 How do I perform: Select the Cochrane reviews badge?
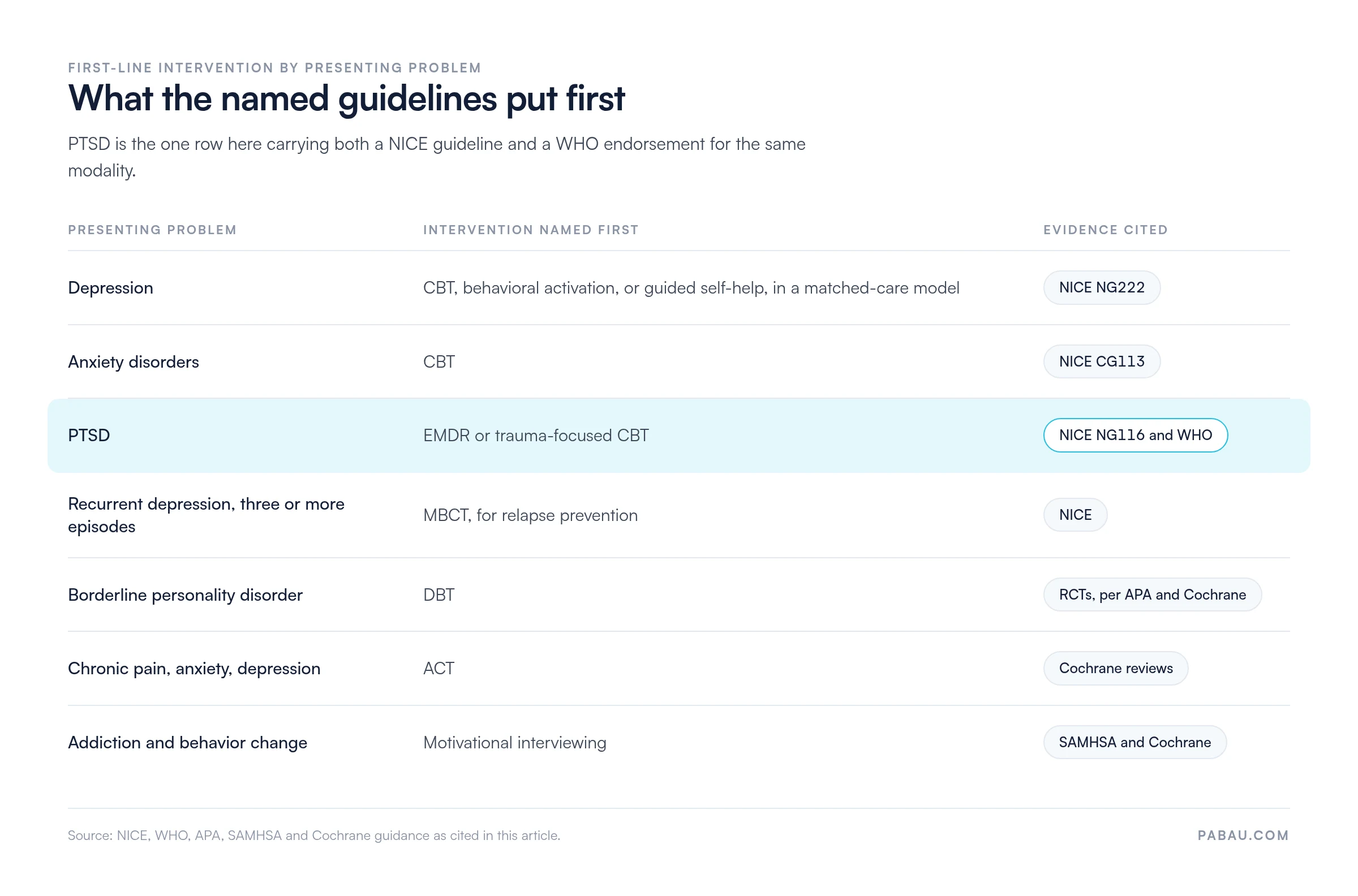(1115, 668)
